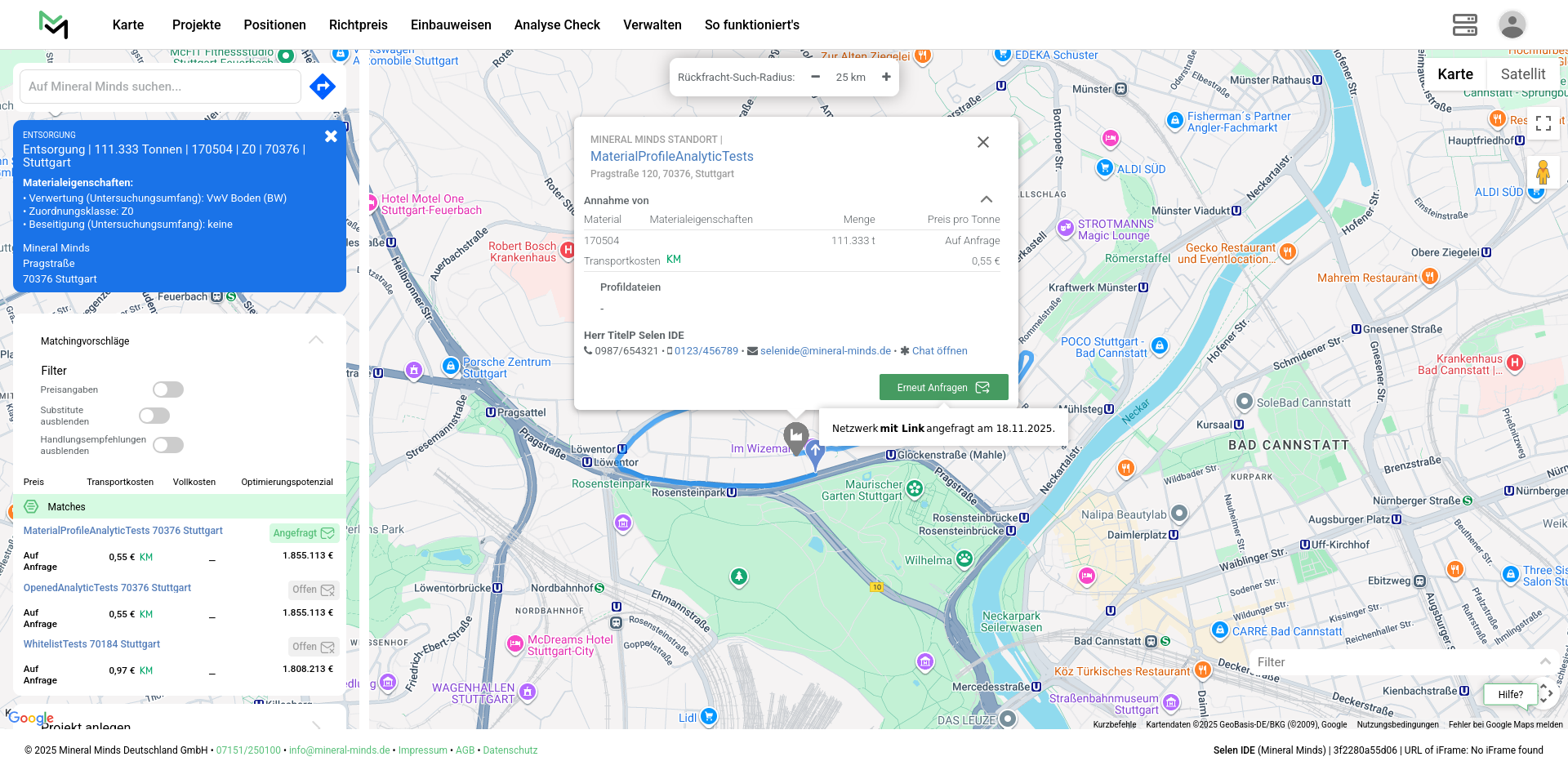This screenshot has height=770, width=1568.
Task: Expand the Filter panel at bottom right
Action: [x=1544, y=662]
